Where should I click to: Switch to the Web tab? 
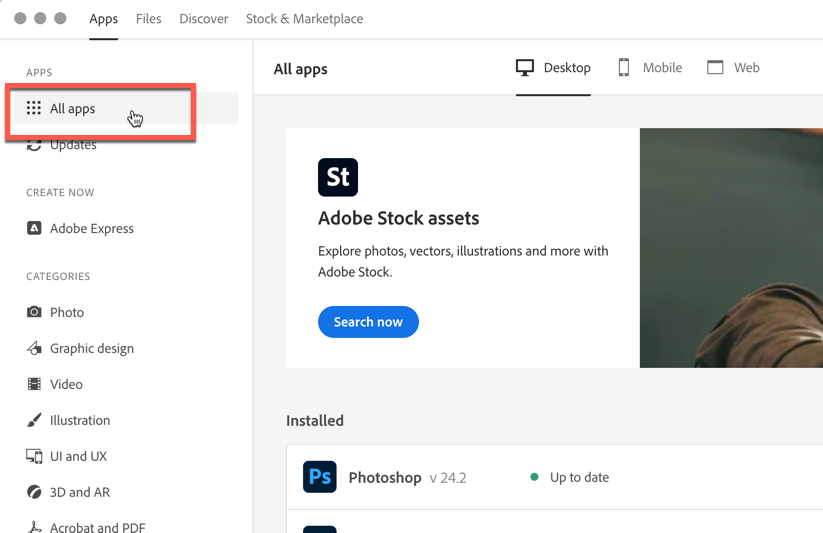tap(733, 68)
